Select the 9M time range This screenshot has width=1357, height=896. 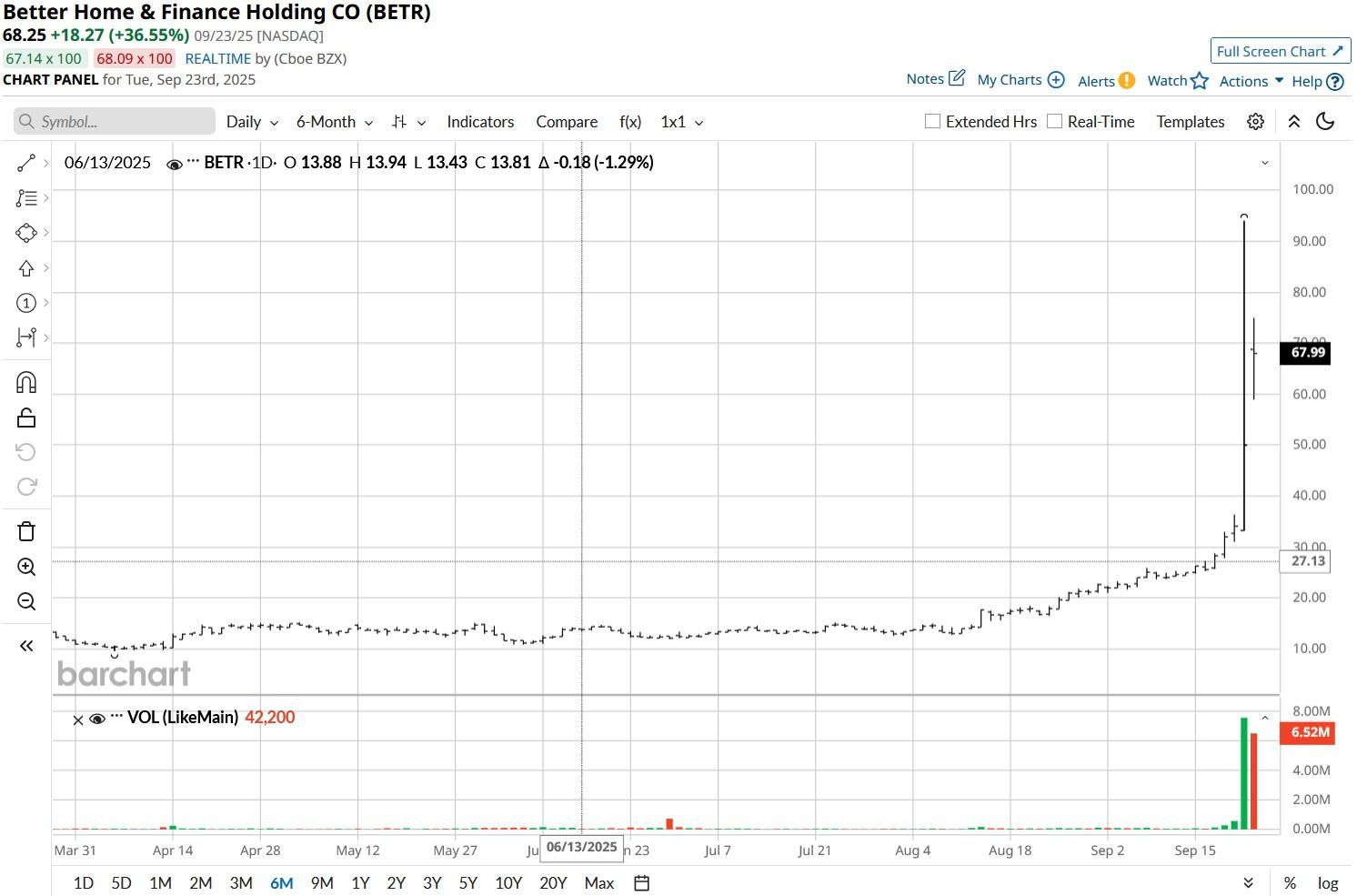[322, 883]
